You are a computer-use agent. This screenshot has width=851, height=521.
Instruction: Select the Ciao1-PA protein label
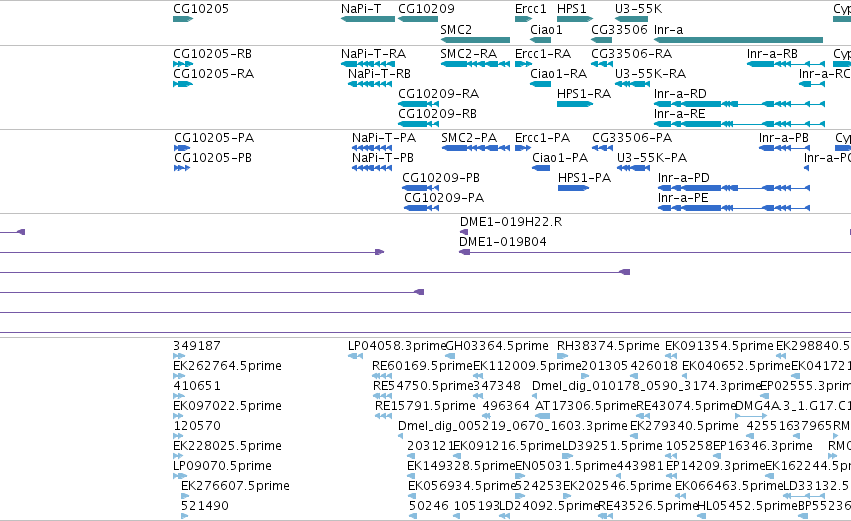point(560,158)
